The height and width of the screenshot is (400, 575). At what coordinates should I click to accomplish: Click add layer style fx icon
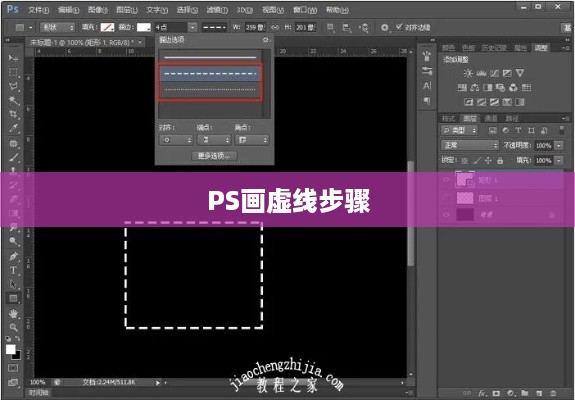[x=482, y=393]
